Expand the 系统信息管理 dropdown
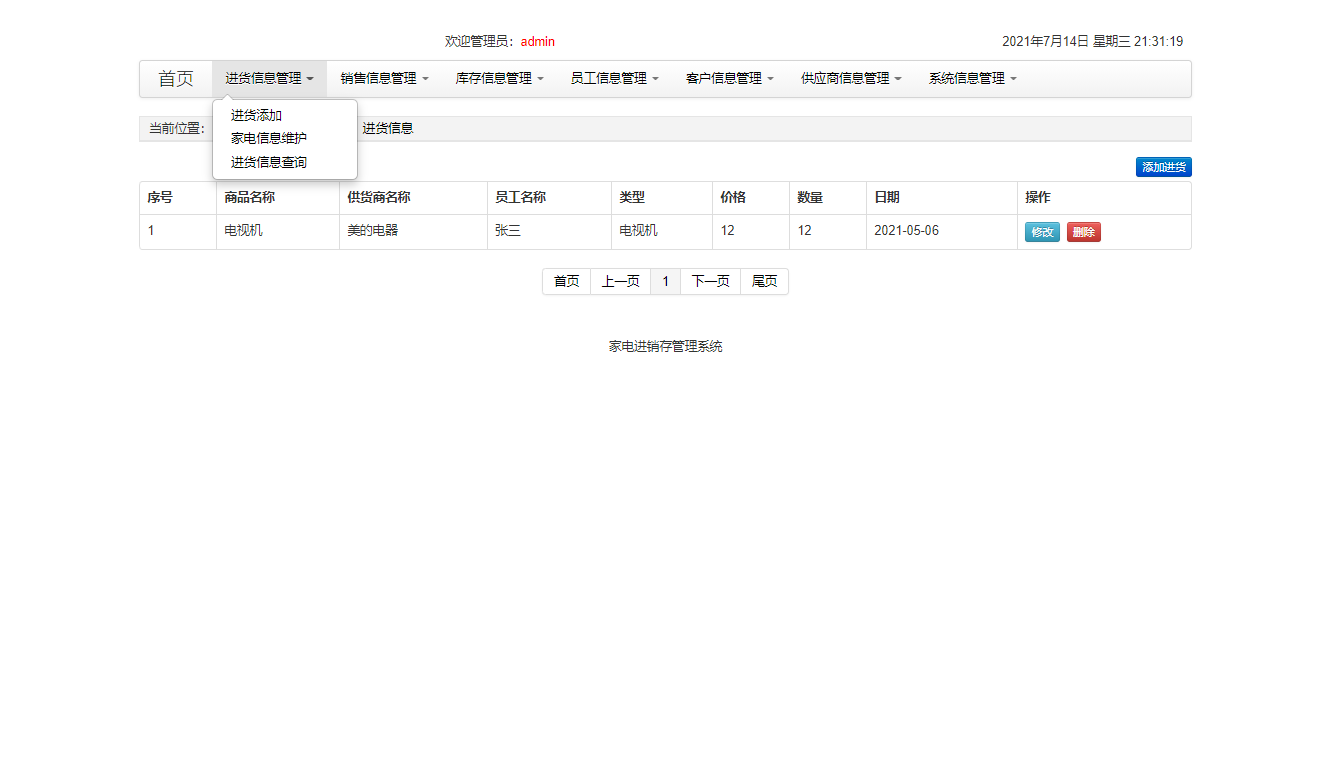This screenshot has height=778, width=1338. [x=970, y=78]
